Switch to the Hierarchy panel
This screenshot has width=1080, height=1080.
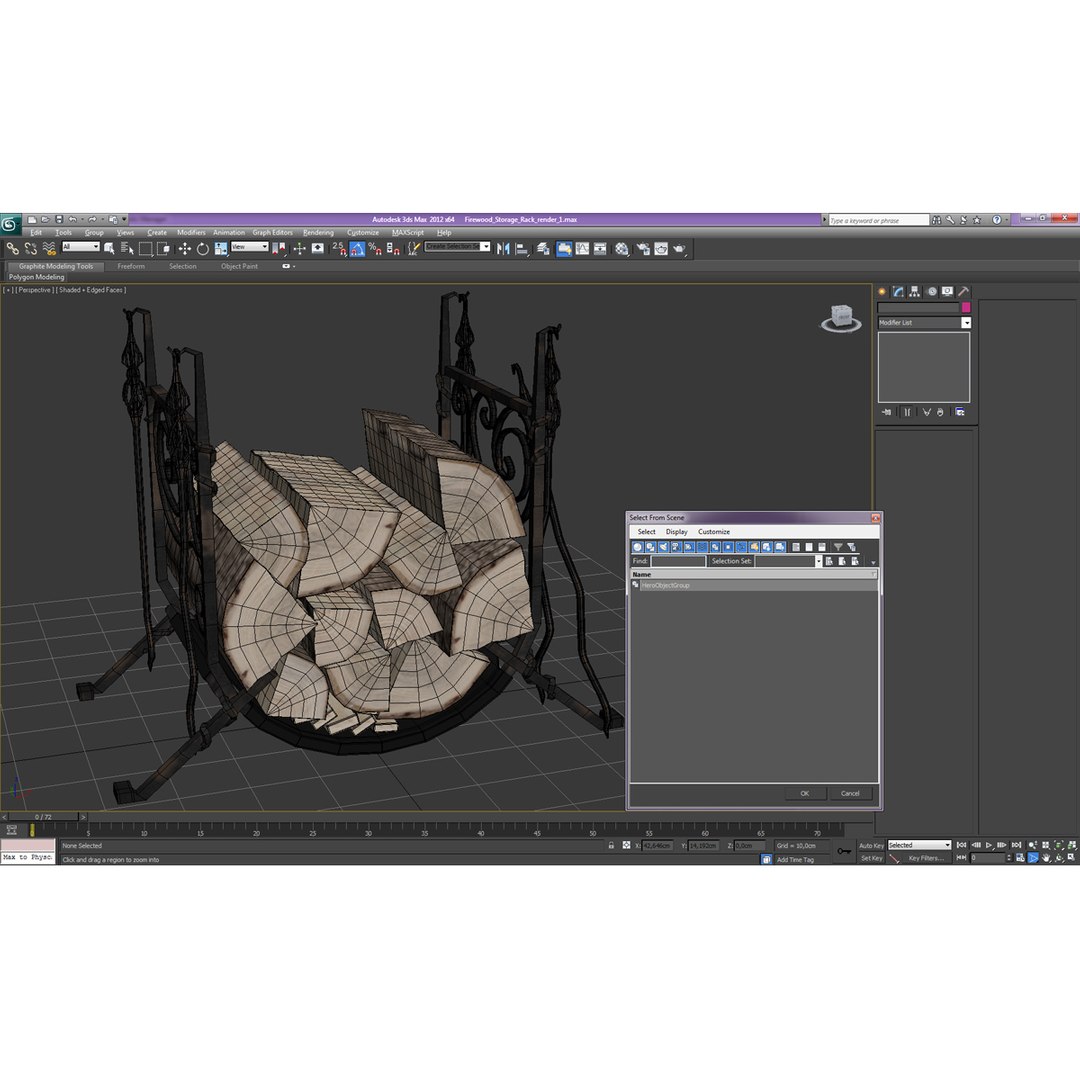[915, 291]
